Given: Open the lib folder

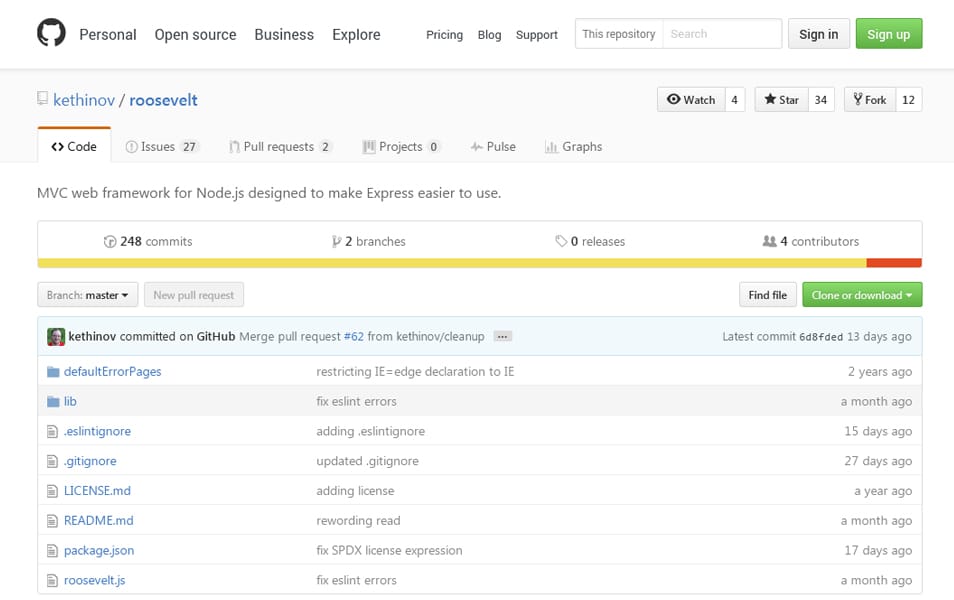Looking at the screenshot, I should [x=70, y=402].
